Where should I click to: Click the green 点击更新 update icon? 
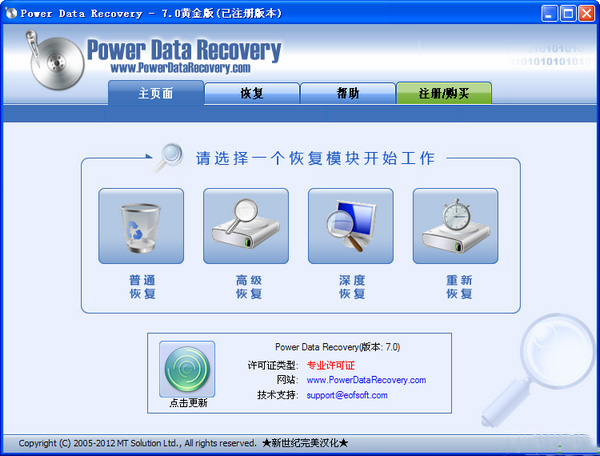pyautogui.click(x=187, y=369)
